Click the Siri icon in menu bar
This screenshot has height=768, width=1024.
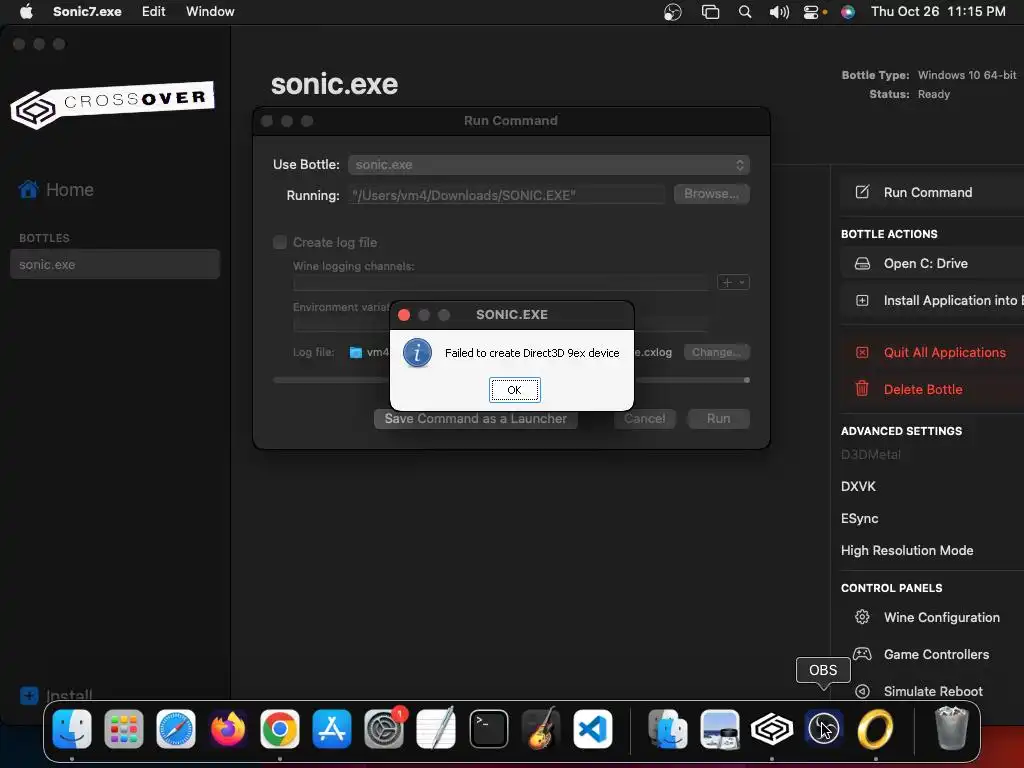tap(848, 12)
